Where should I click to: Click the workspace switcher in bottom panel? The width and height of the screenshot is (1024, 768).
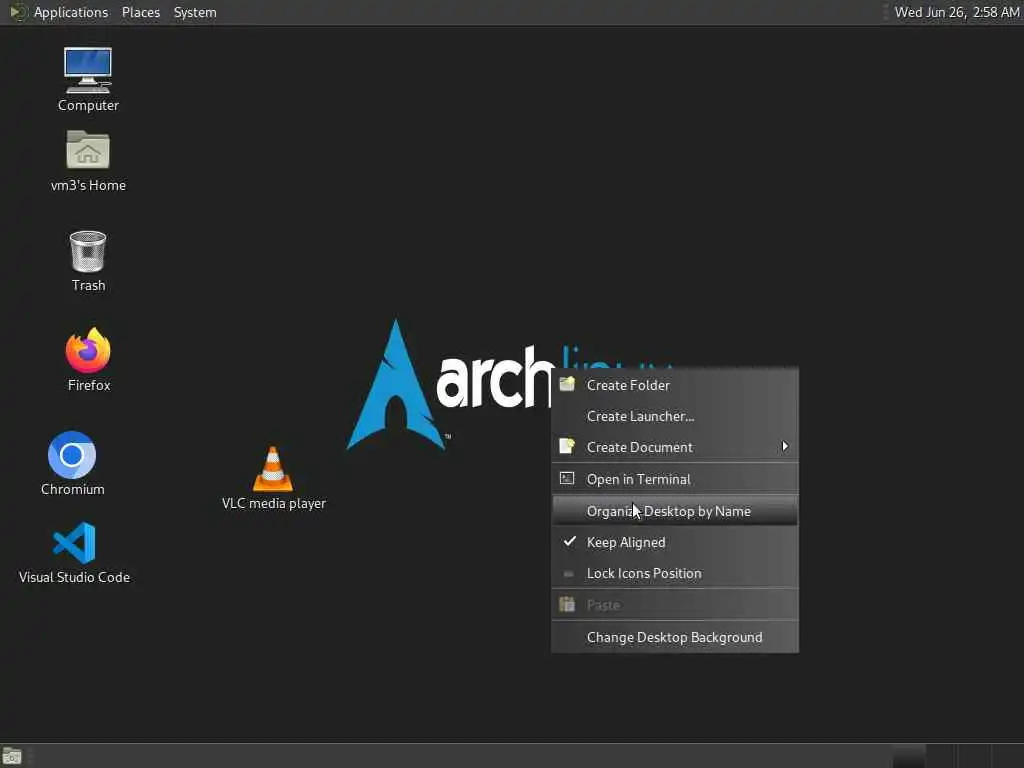coord(956,756)
